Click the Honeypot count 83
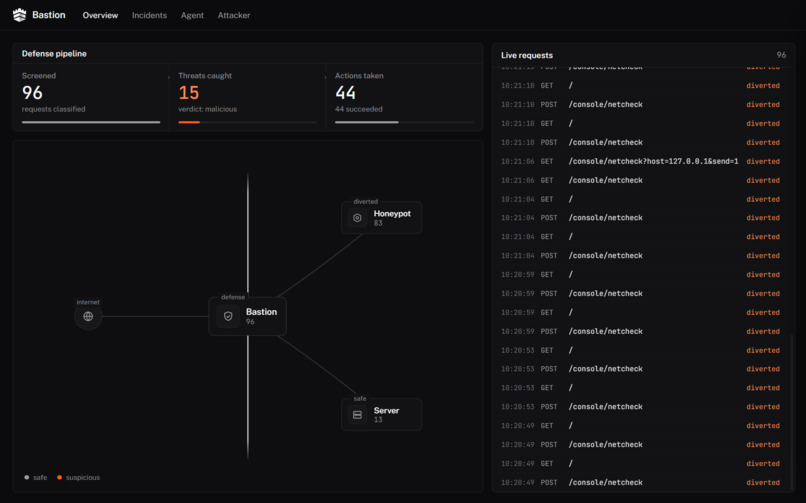The width and height of the screenshot is (806, 503). point(378,223)
